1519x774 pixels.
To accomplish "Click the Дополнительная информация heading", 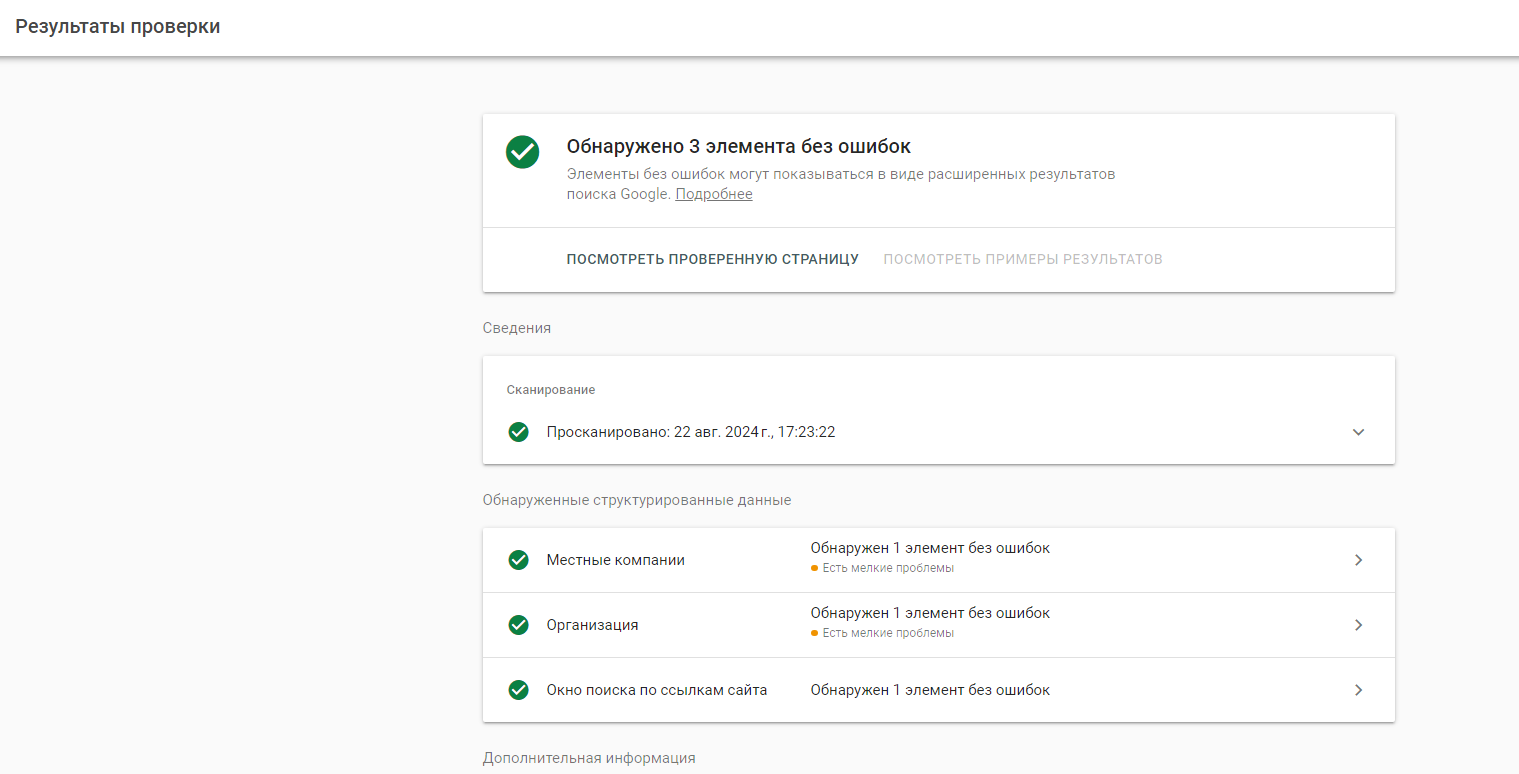I will (589, 758).
